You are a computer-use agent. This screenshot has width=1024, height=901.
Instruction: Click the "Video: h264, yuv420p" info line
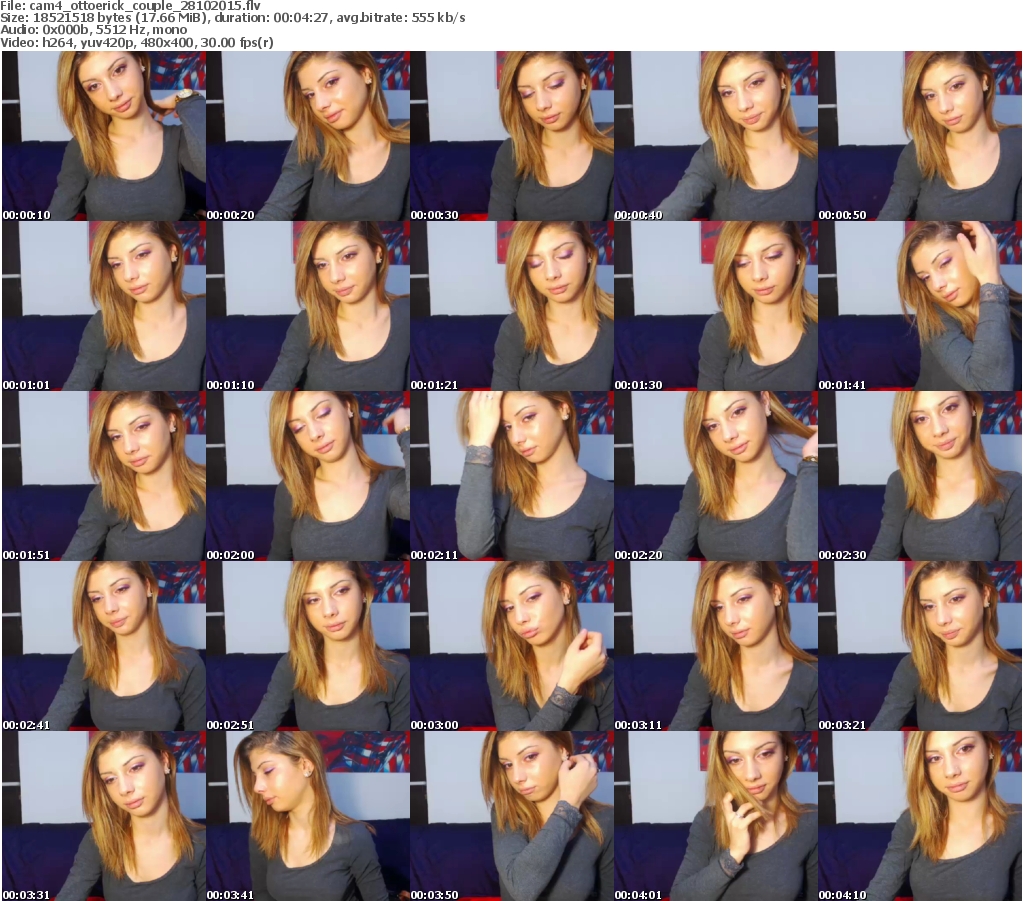pyautogui.click(x=136, y=42)
